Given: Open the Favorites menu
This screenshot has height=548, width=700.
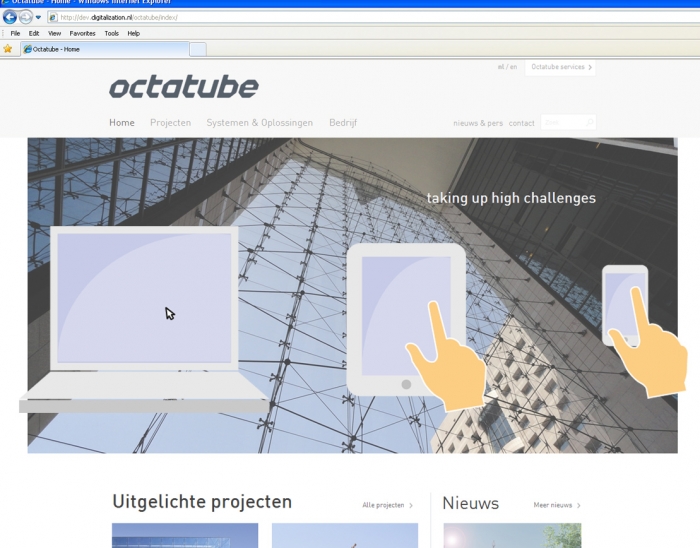Looking at the screenshot, I should point(82,33).
